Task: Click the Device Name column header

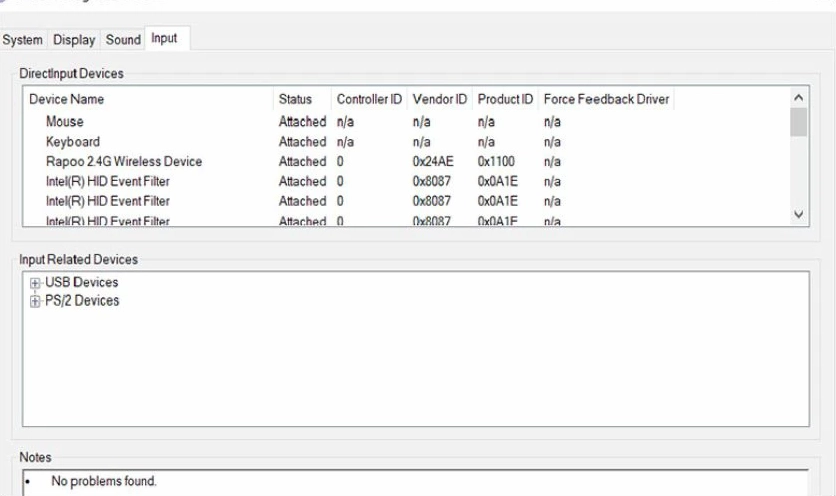Action: coord(66,100)
